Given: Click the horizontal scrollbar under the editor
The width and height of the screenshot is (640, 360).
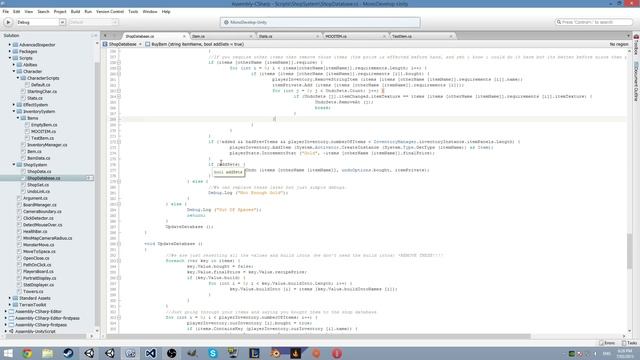Looking at the screenshot, I should [318, 336].
